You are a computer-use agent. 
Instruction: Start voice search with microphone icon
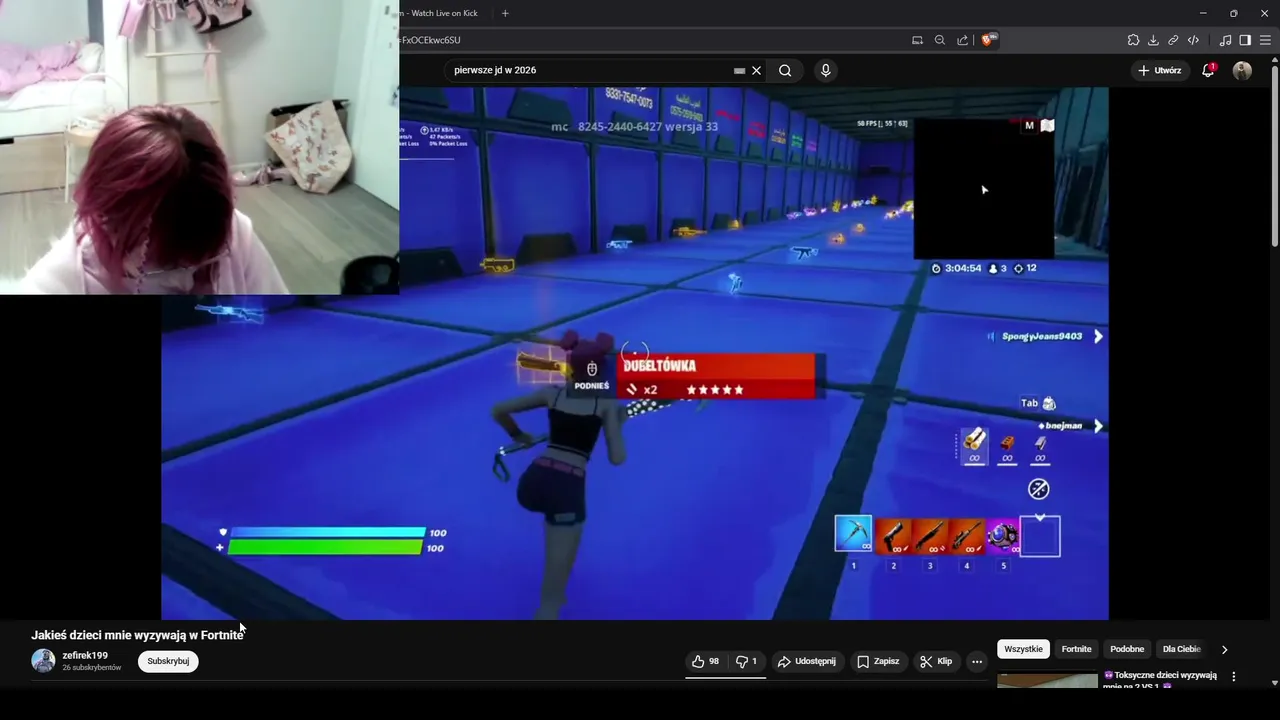point(825,70)
